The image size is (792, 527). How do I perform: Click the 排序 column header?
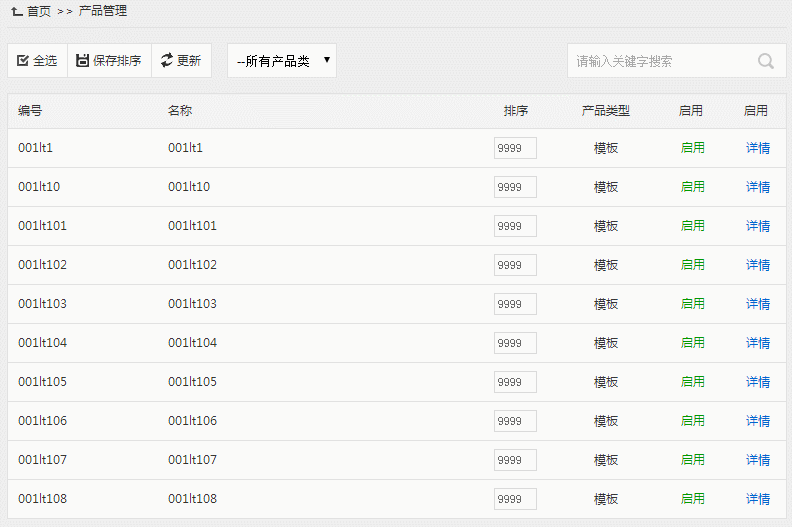pos(516,111)
